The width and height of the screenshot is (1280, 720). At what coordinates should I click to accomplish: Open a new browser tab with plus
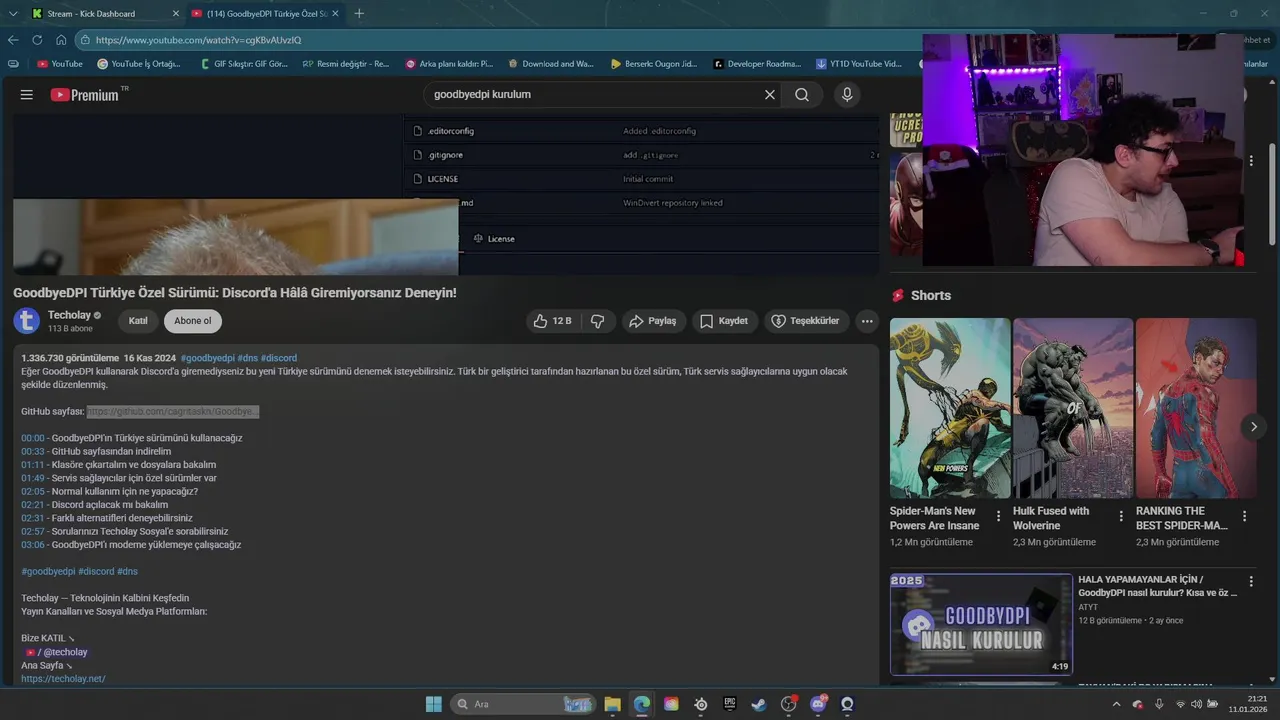pyautogui.click(x=359, y=14)
